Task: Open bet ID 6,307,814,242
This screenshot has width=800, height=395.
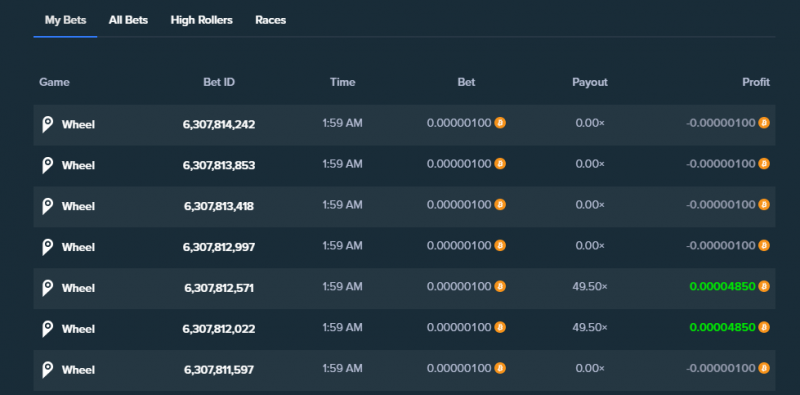Action: [219, 125]
